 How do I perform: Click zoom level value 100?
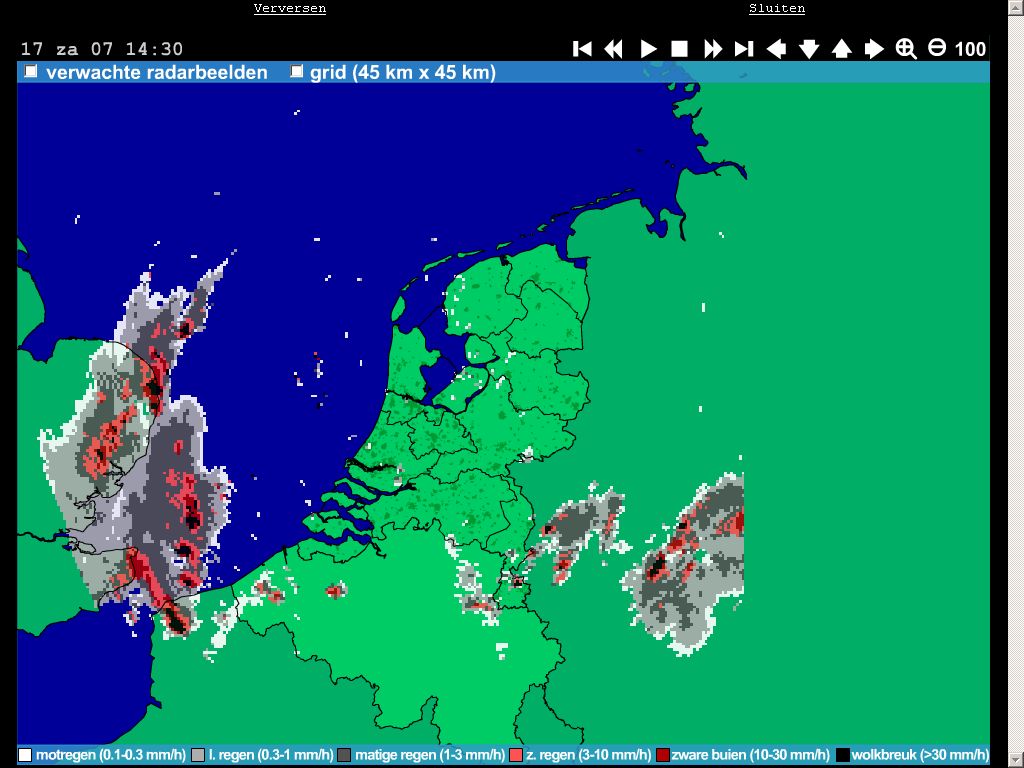970,49
